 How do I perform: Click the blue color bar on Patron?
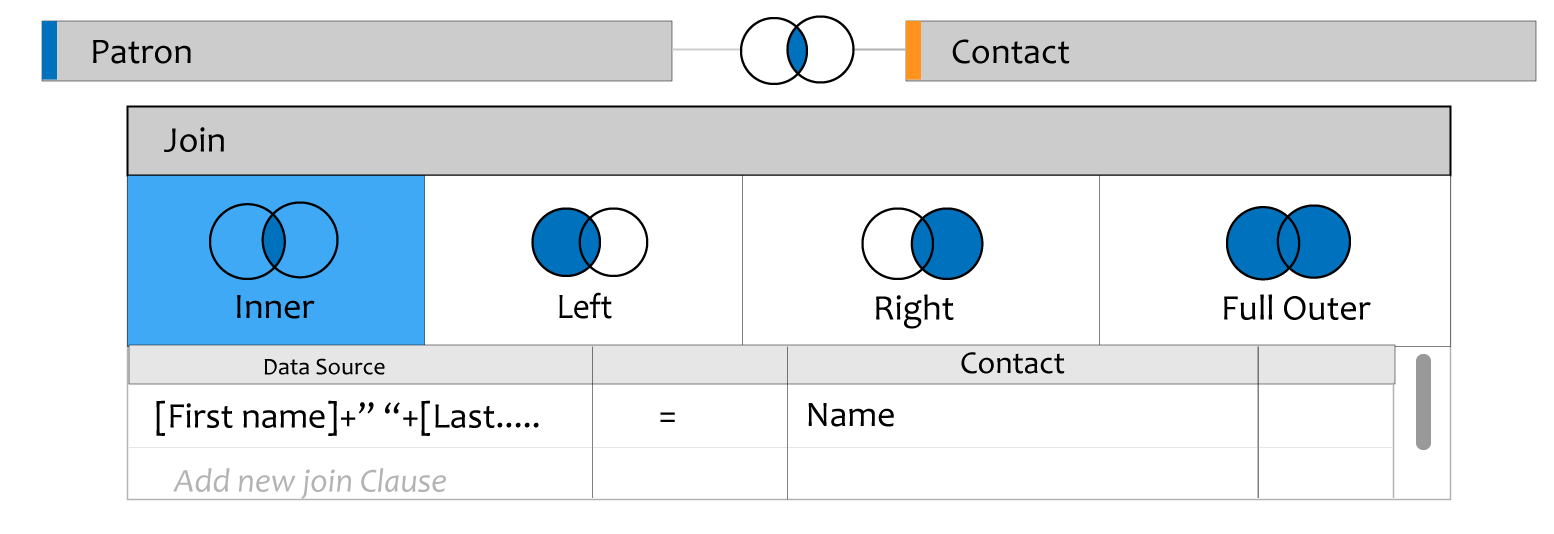pyautogui.click(x=49, y=50)
